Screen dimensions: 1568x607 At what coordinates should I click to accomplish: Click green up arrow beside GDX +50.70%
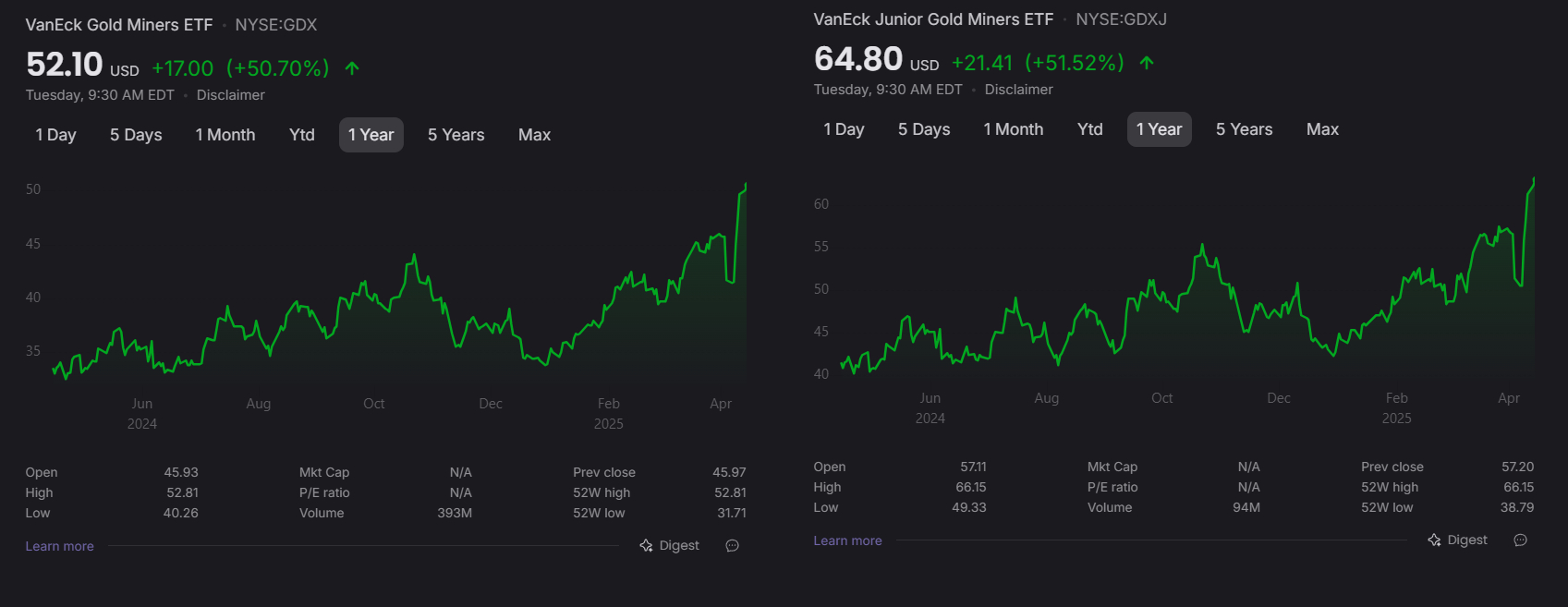pyautogui.click(x=352, y=68)
